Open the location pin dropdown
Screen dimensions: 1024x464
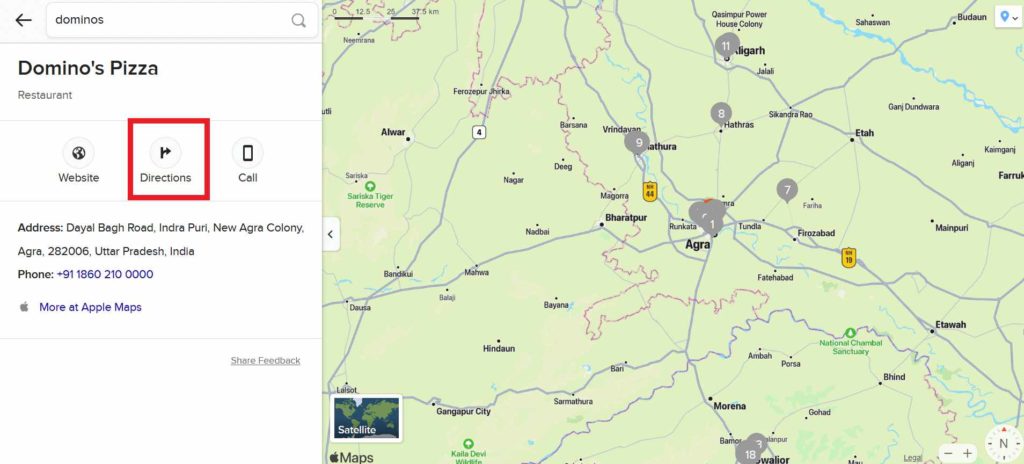[x=1008, y=18]
